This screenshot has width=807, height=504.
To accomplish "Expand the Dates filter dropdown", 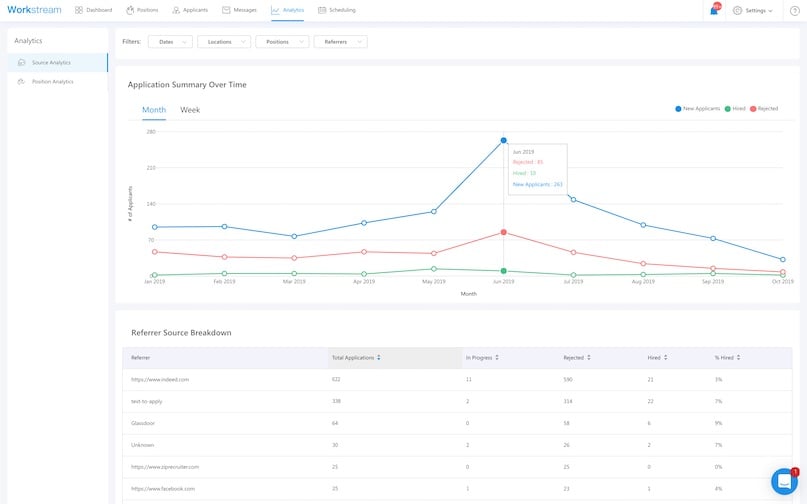I will (x=170, y=42).
